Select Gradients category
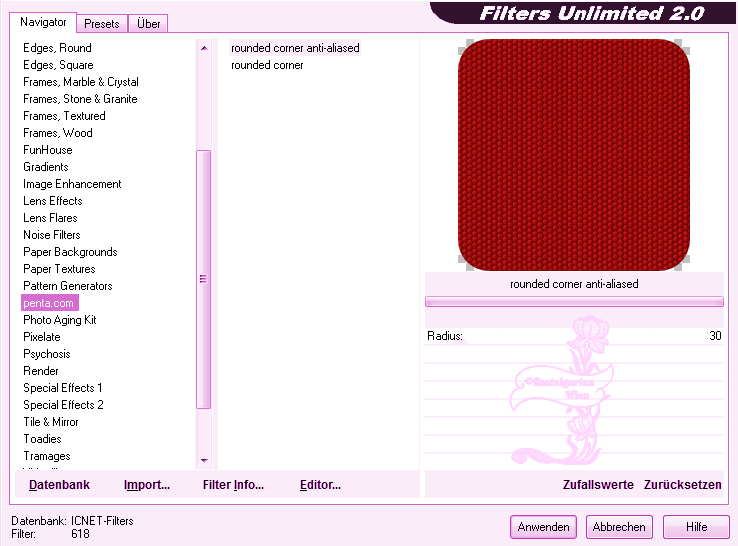 coord(46,167)
